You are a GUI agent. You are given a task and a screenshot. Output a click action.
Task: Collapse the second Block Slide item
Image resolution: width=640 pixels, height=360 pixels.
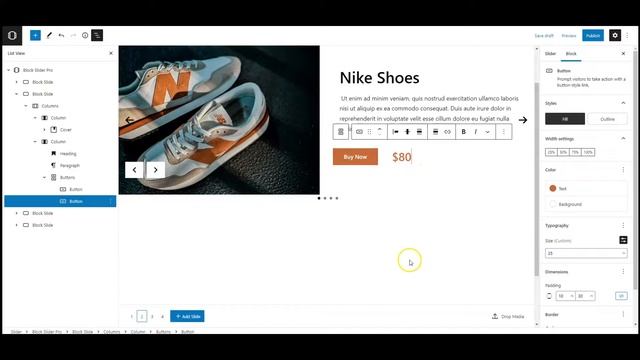pos(17,94)
